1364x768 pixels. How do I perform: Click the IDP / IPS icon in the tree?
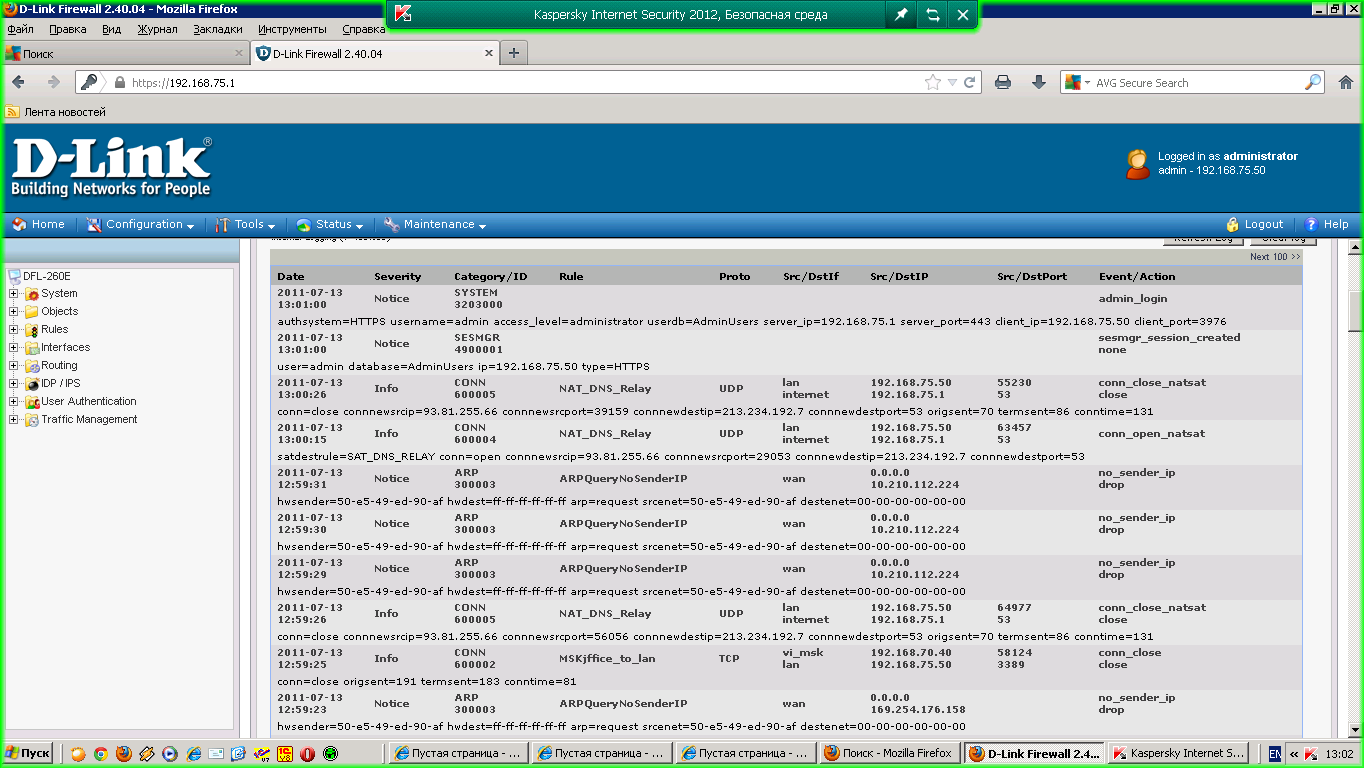pos(32,384)
